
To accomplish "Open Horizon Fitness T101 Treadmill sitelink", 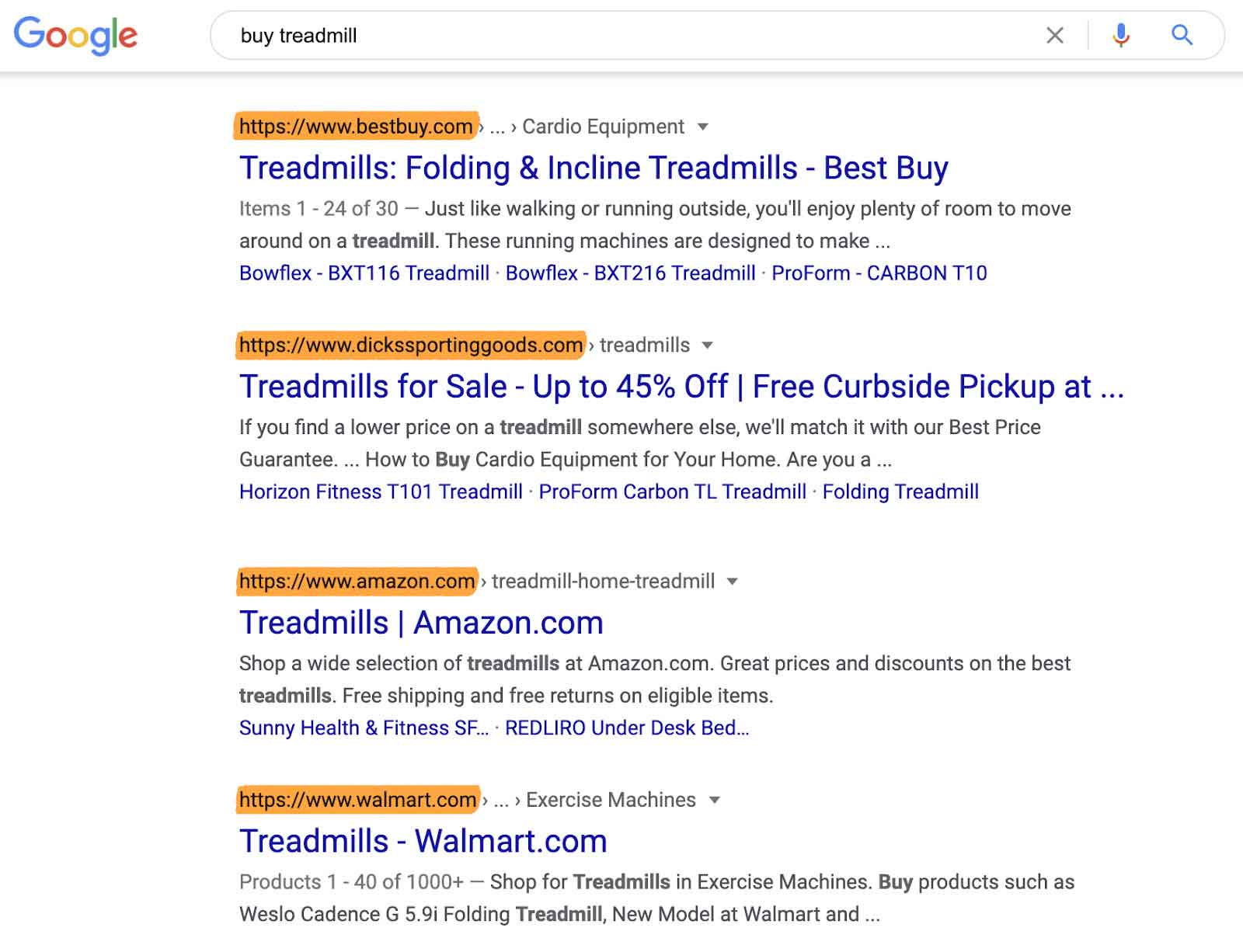I will (381, 492).
